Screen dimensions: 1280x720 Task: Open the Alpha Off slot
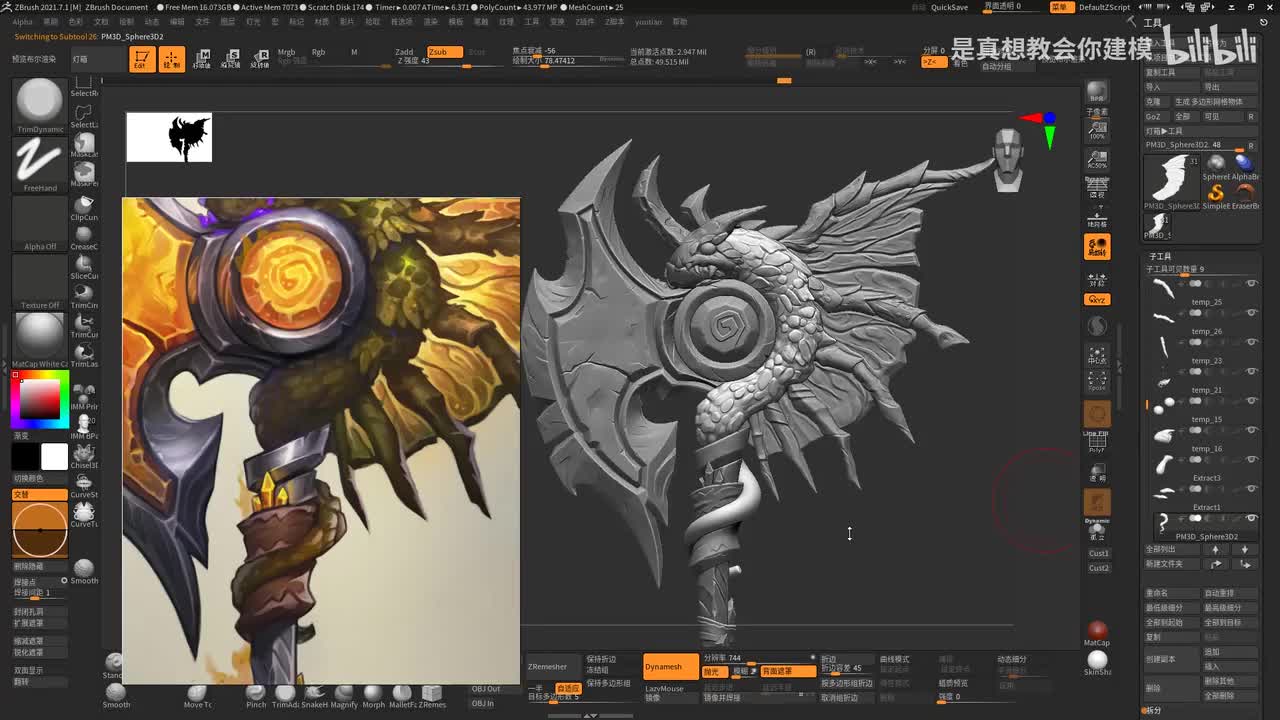pos(40,222)
